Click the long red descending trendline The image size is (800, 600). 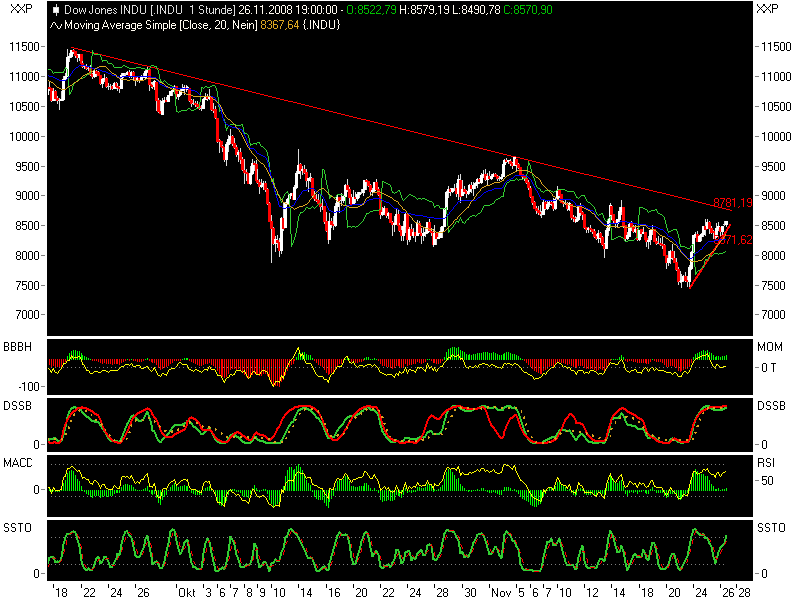coord(402,129)
